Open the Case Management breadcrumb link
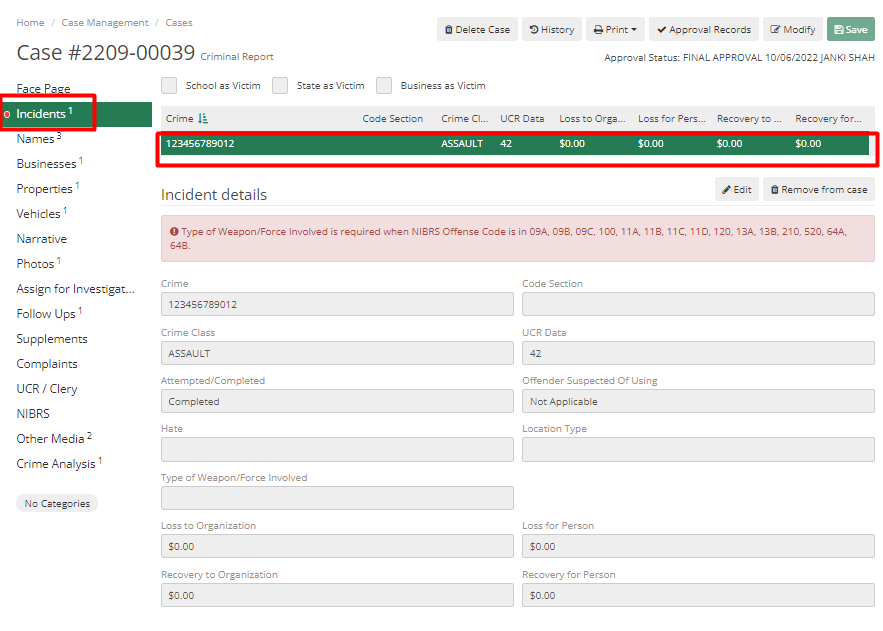883x631 pixels. (x=104, y=22)
